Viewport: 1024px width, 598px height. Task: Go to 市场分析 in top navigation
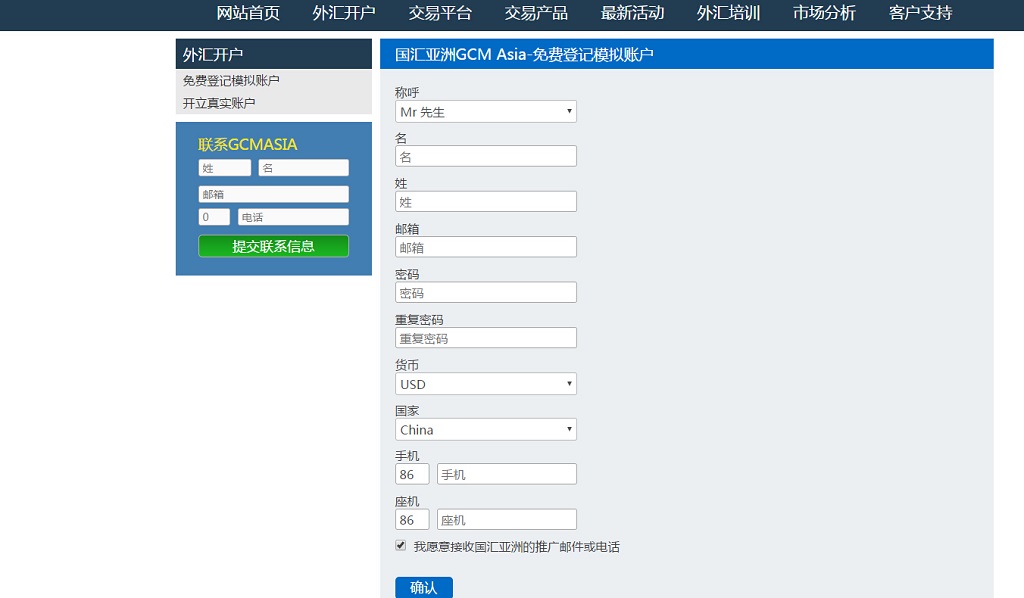824,13
